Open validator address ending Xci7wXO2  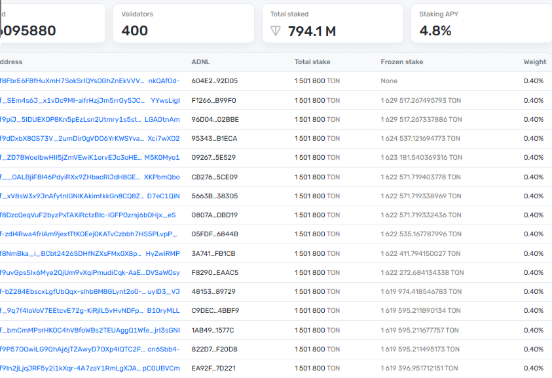click(x=90, y=138)
